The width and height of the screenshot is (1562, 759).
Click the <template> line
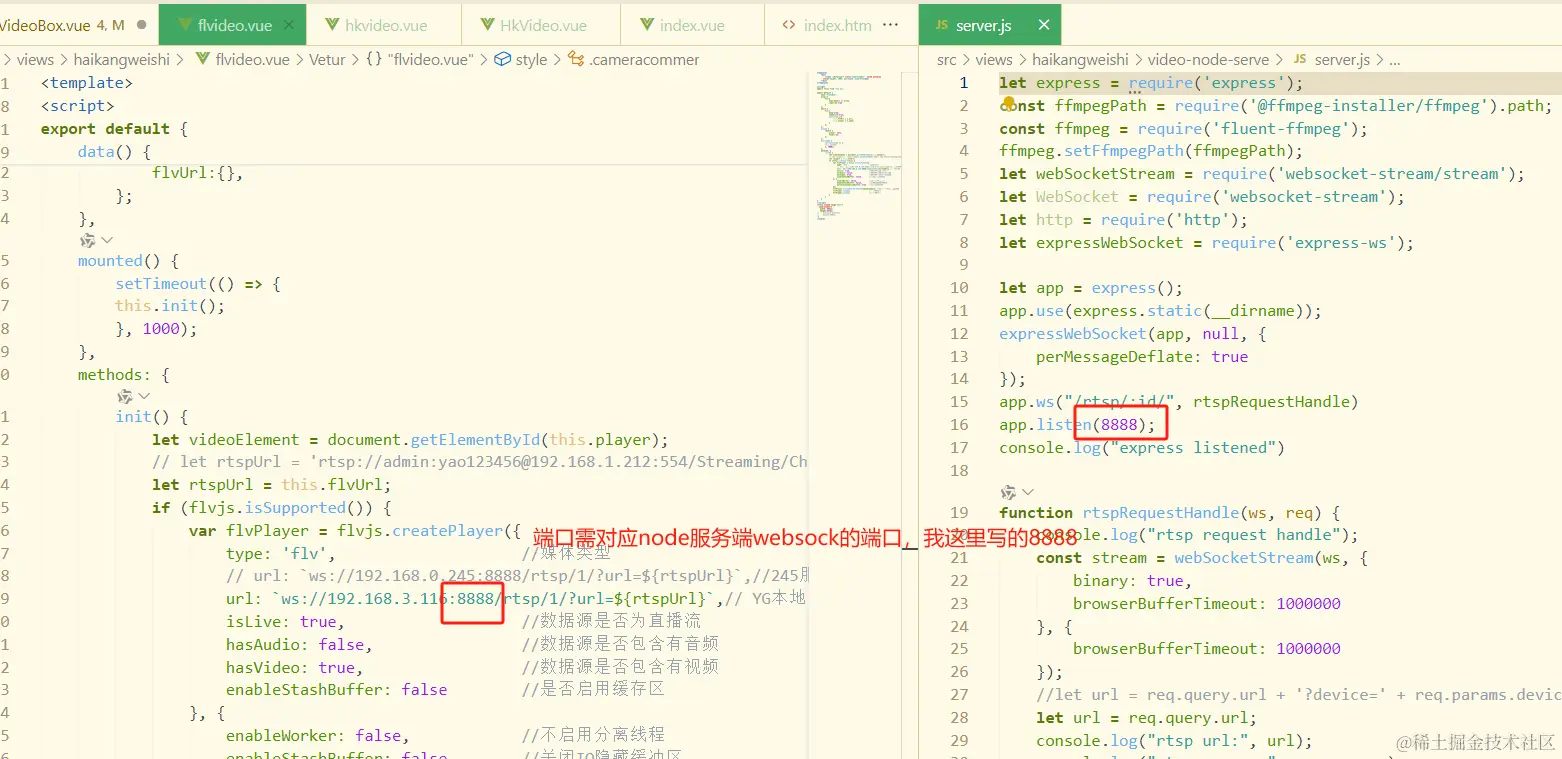(86, 83)
